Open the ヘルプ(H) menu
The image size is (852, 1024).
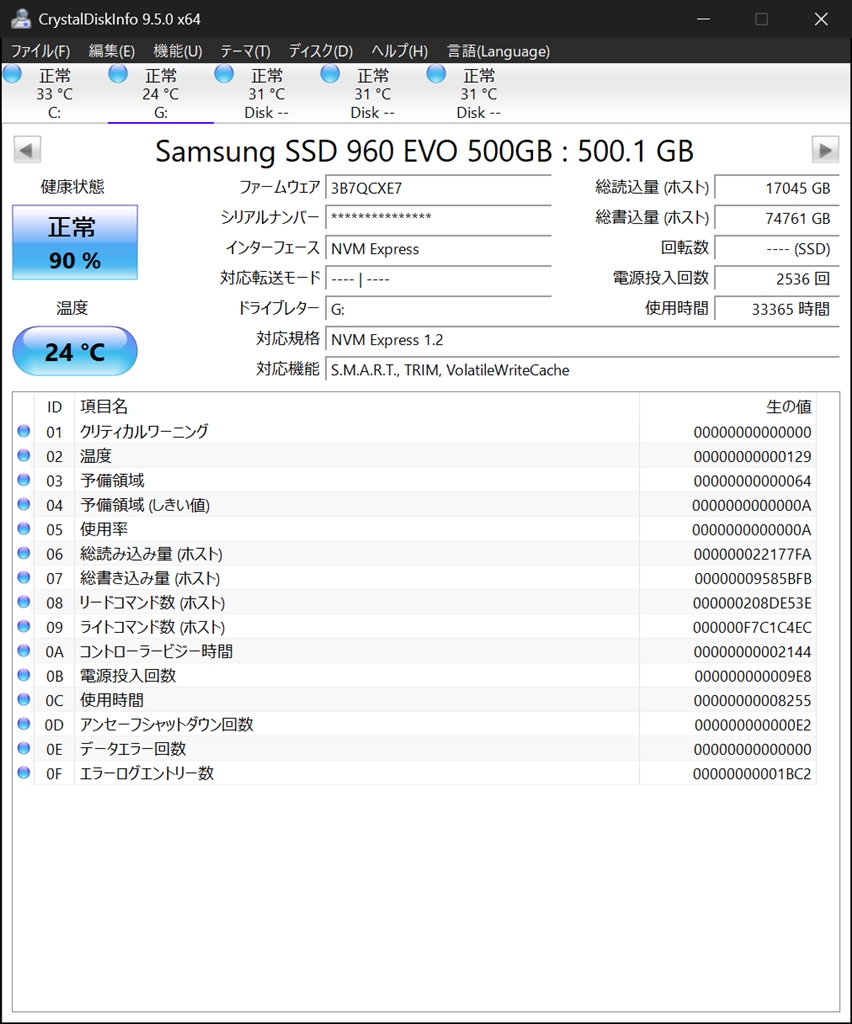(x=400, y=51)
